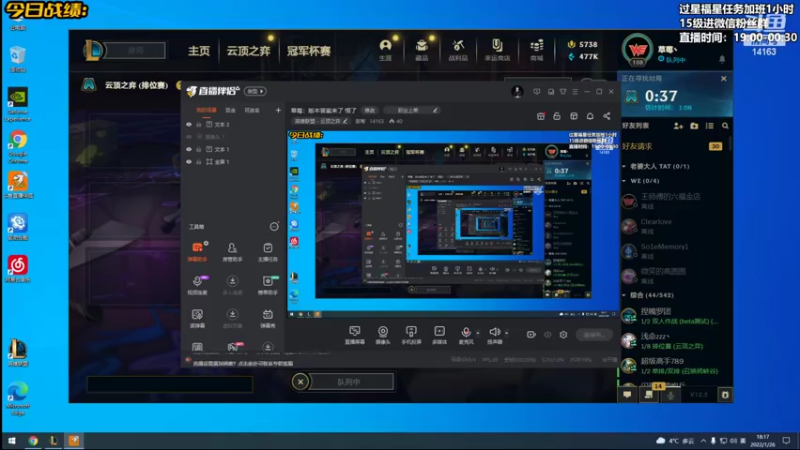The height and width of the screenshot is (450, 800).
Task: Open the microphone tool with purple badge
Action: pyautogui.click(x=197, y=285)
